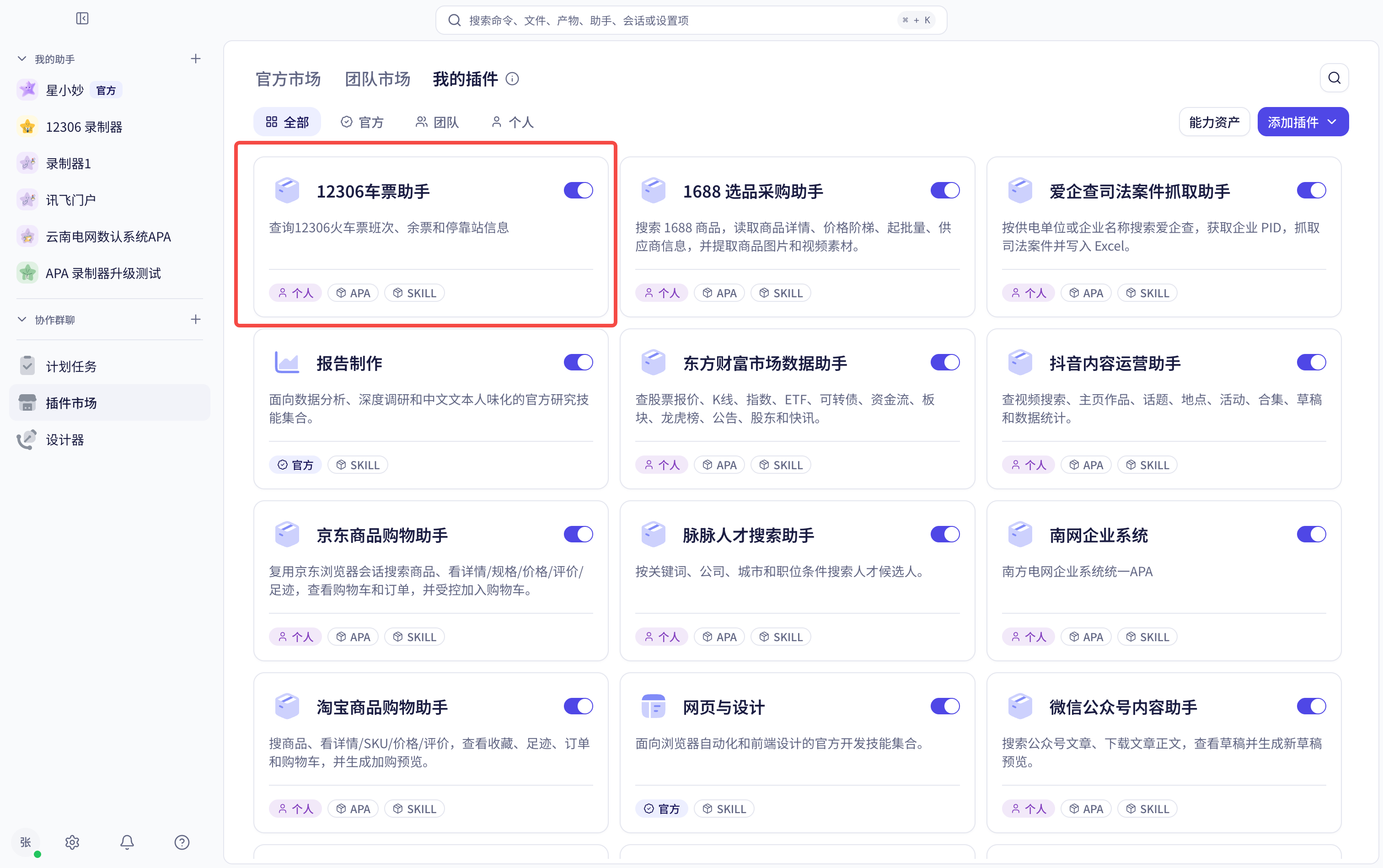The image size is (1383, 868).
Task: Filter plugins by 官方
Action: [x=362, y=122]
